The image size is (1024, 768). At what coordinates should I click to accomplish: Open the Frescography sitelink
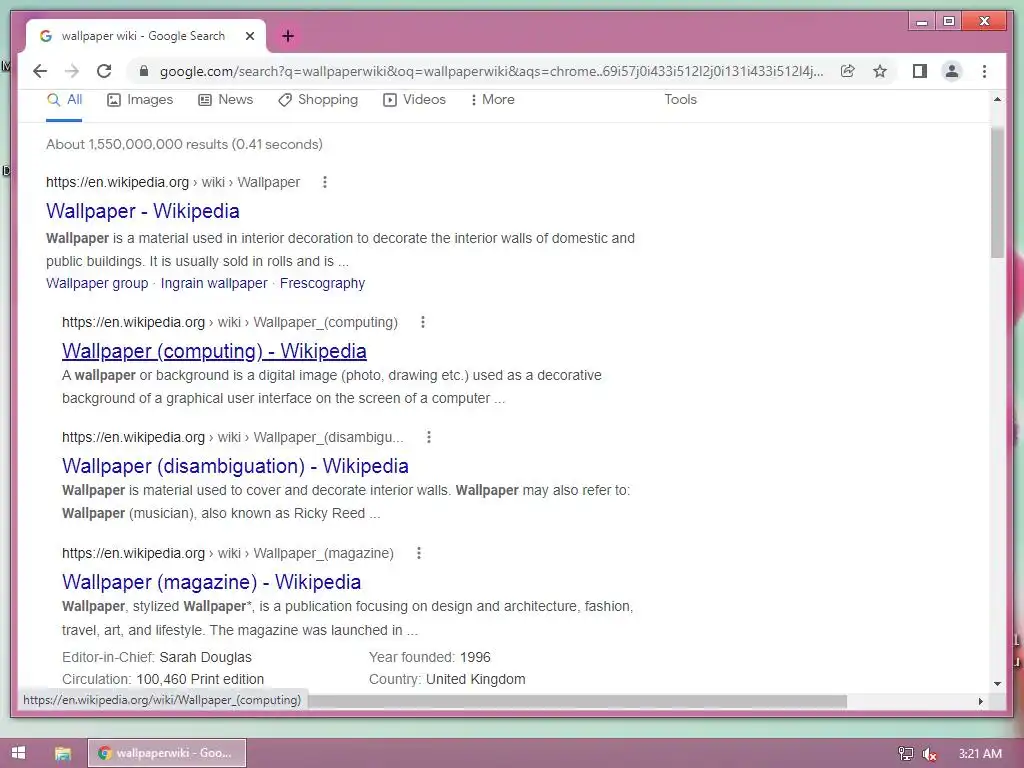click(323, 283)
